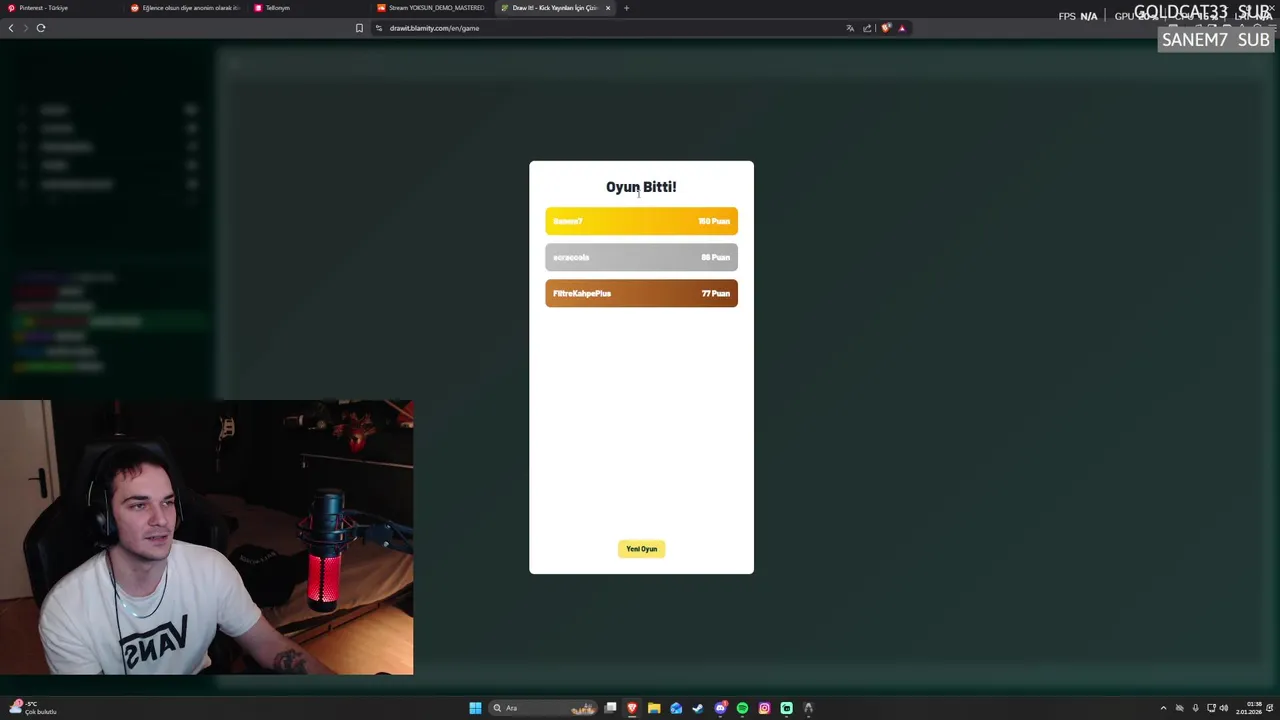Open the last taskbar app icon
The image size is (1280, 720).
(808, 708)
